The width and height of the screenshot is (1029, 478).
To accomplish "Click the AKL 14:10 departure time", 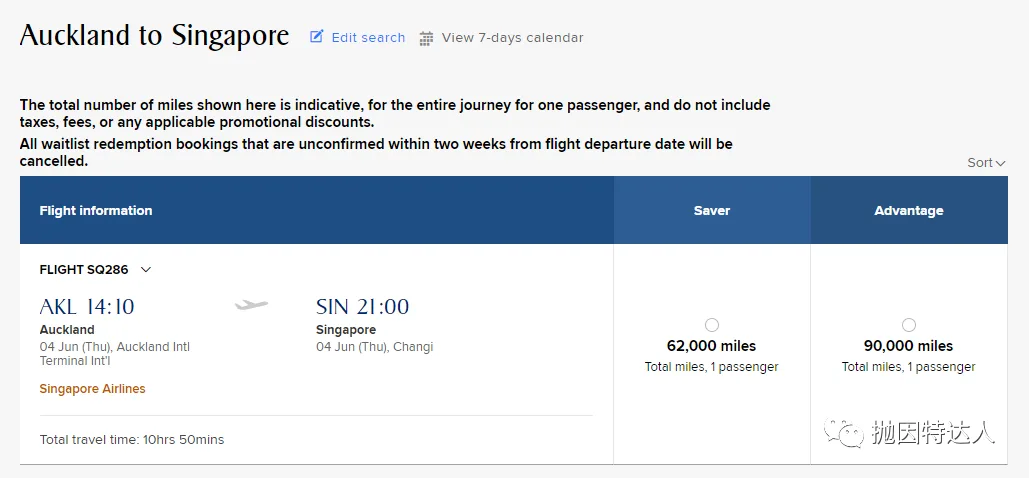I will point(87,307).
